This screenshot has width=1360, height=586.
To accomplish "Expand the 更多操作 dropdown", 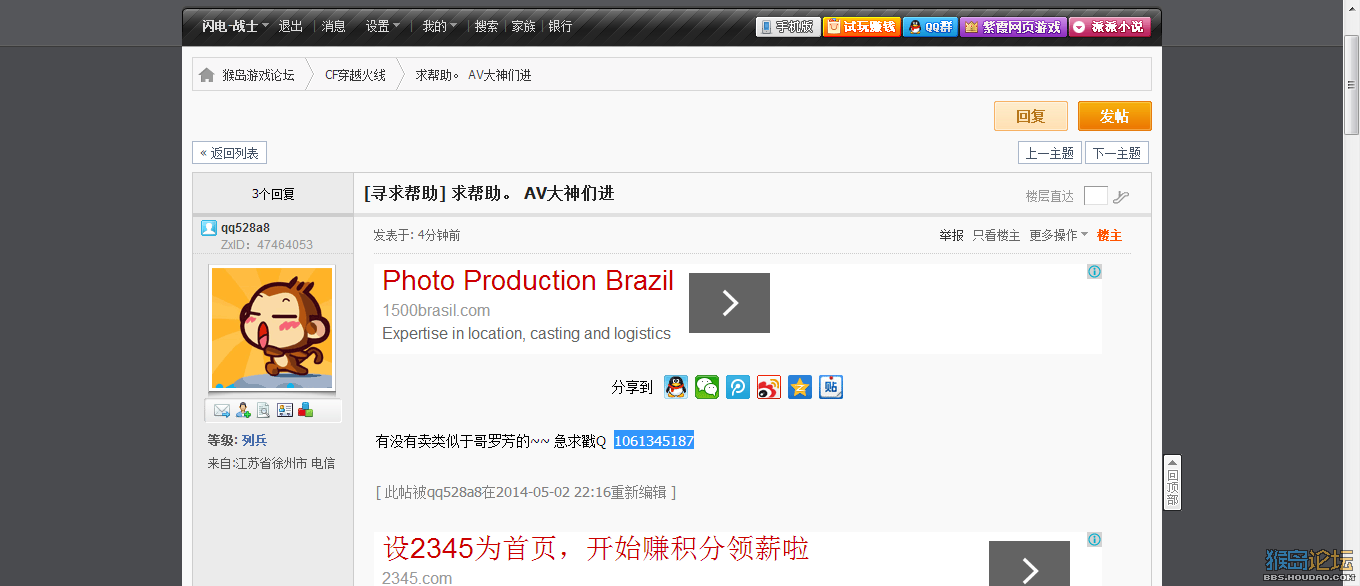I will point(1059,235).
